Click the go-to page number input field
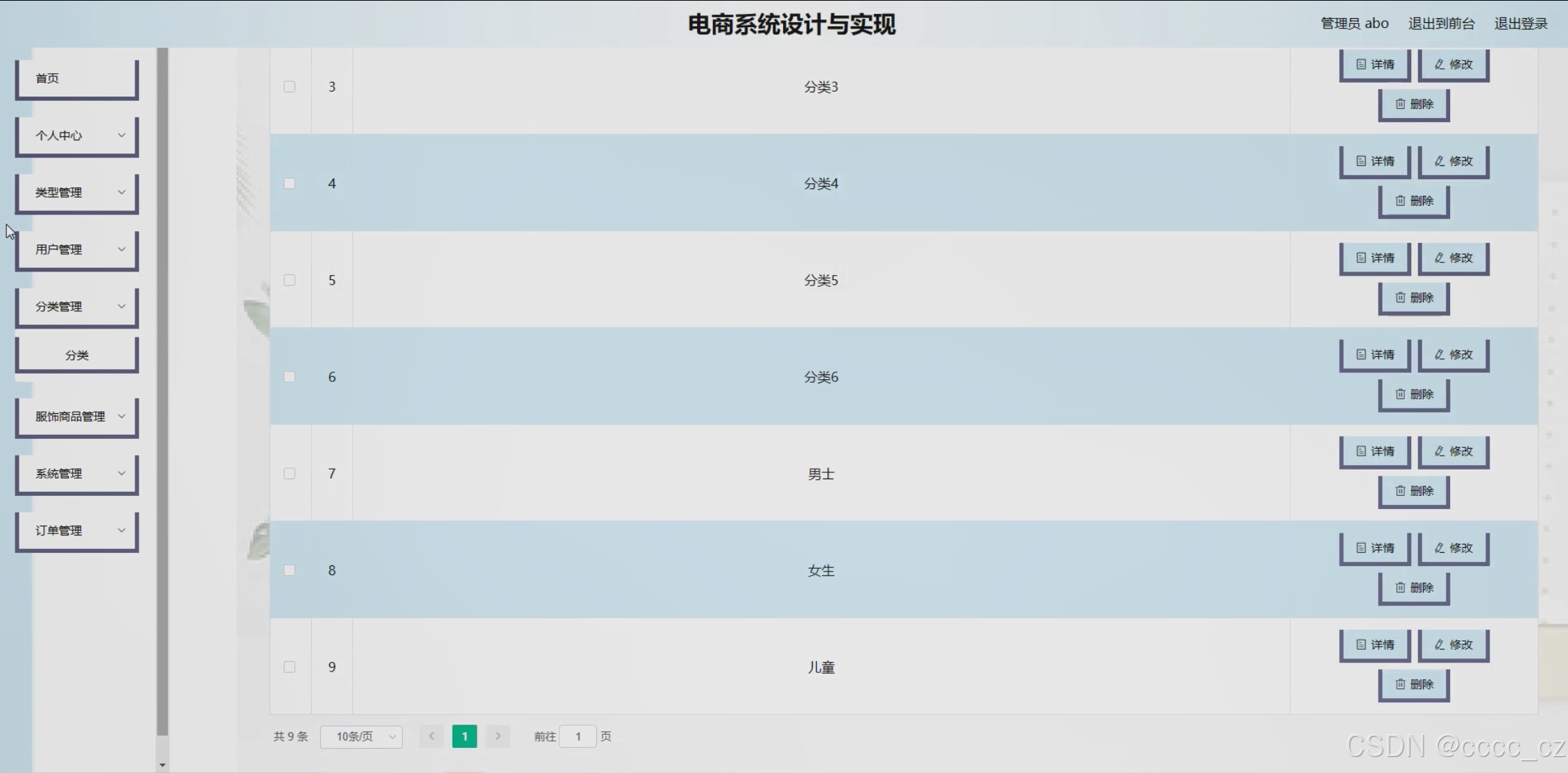Viewport: 1568px width, 773px height. (578, 736)
